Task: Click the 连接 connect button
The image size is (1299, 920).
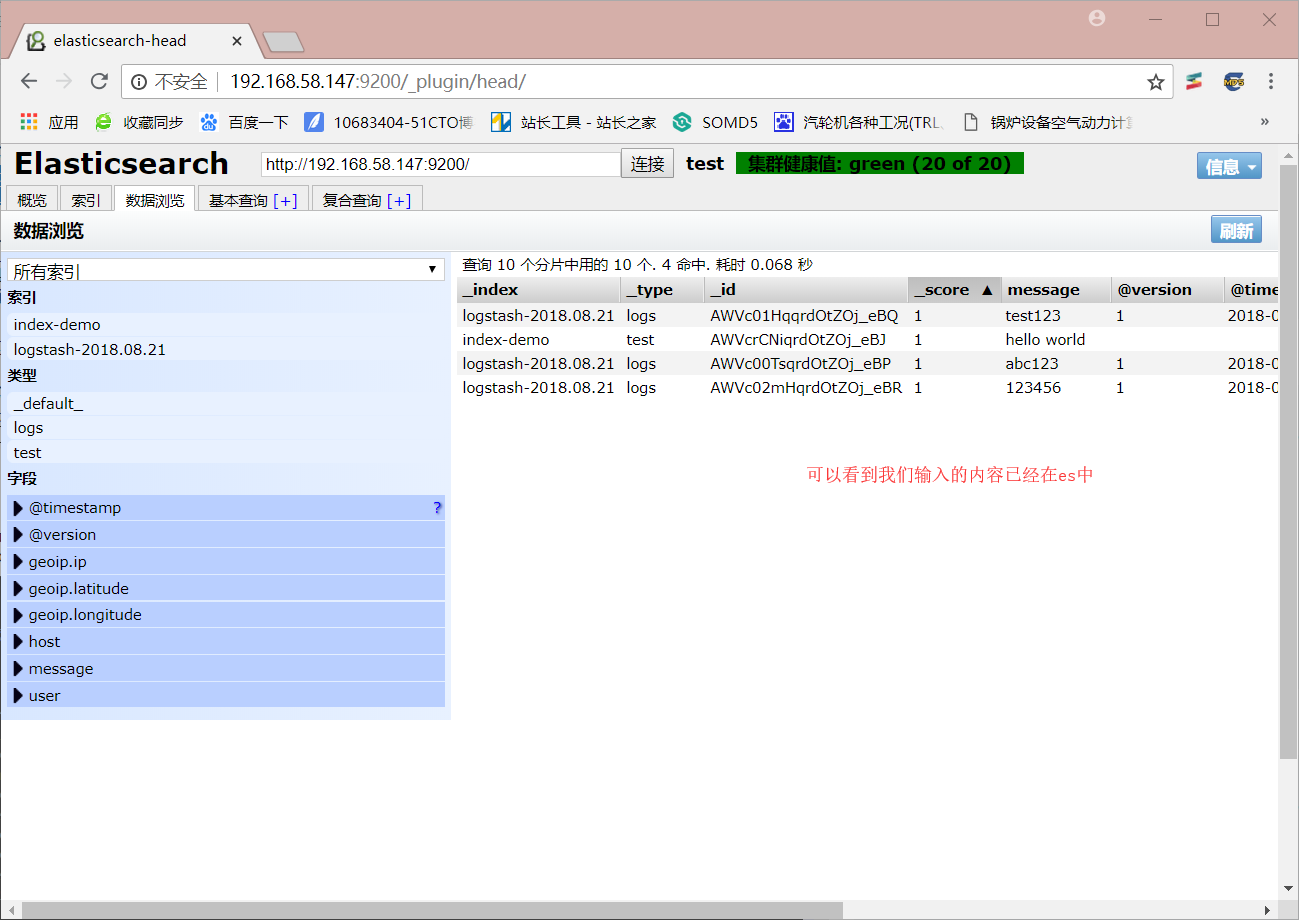Action: [x=648, y=164]
